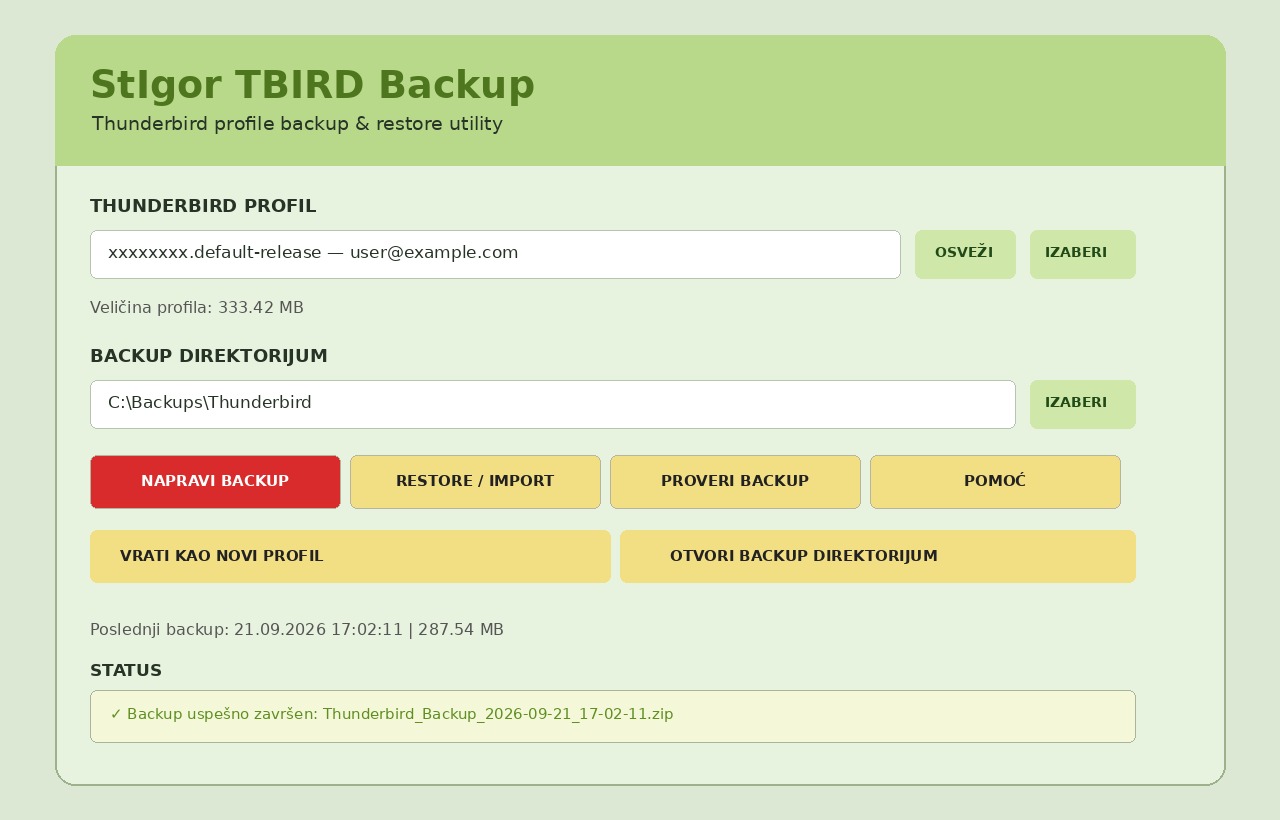This screenshot has width=1280, height=820.
Task: Open the RESTORE / IMPORT function
Action: 475,482
